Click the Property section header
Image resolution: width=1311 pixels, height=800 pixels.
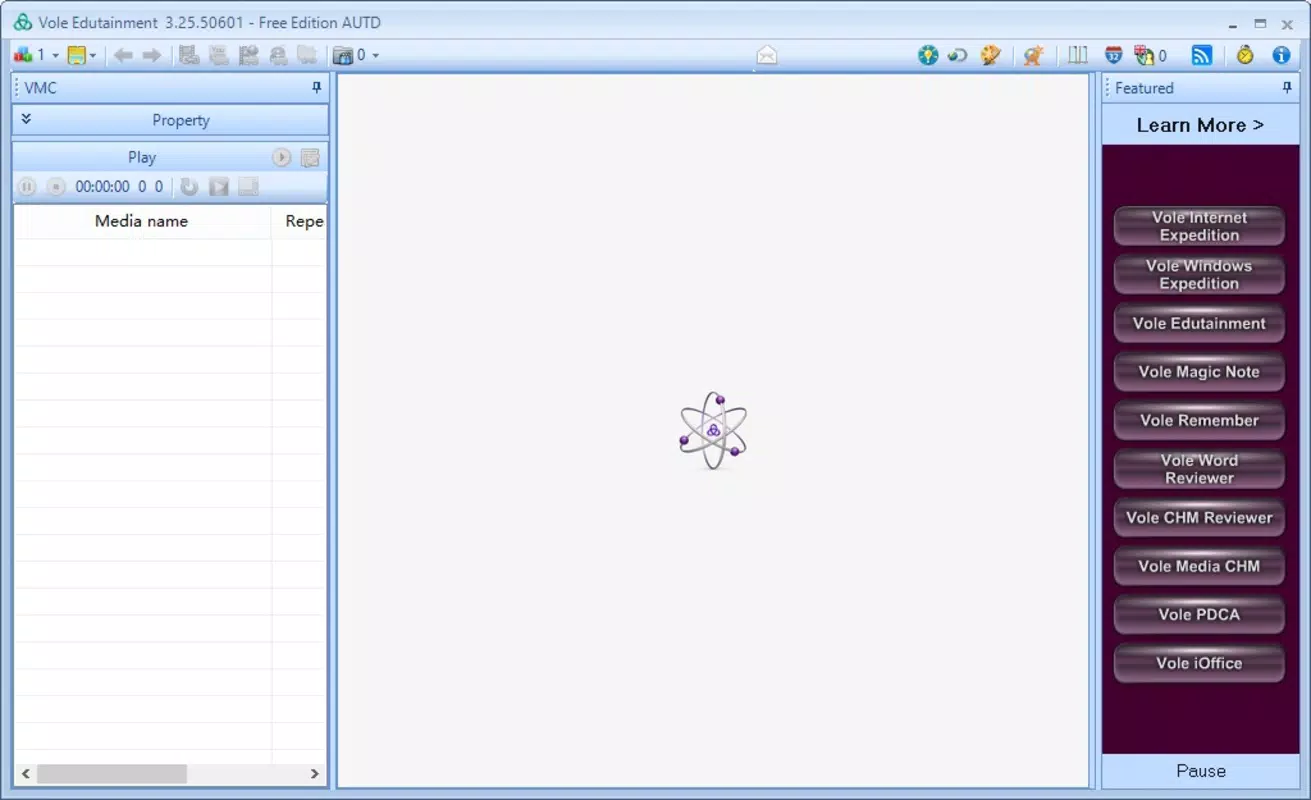click(x=170, y=120)
